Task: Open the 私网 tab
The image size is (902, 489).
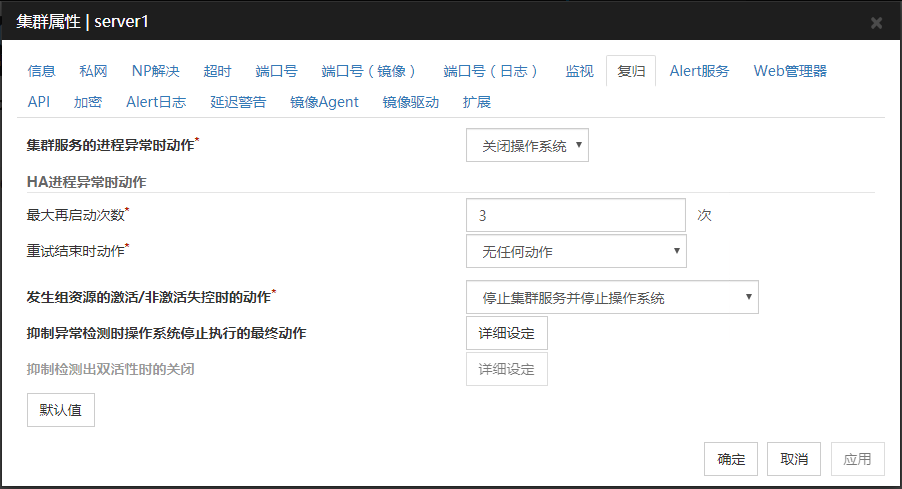Action: 94,71
